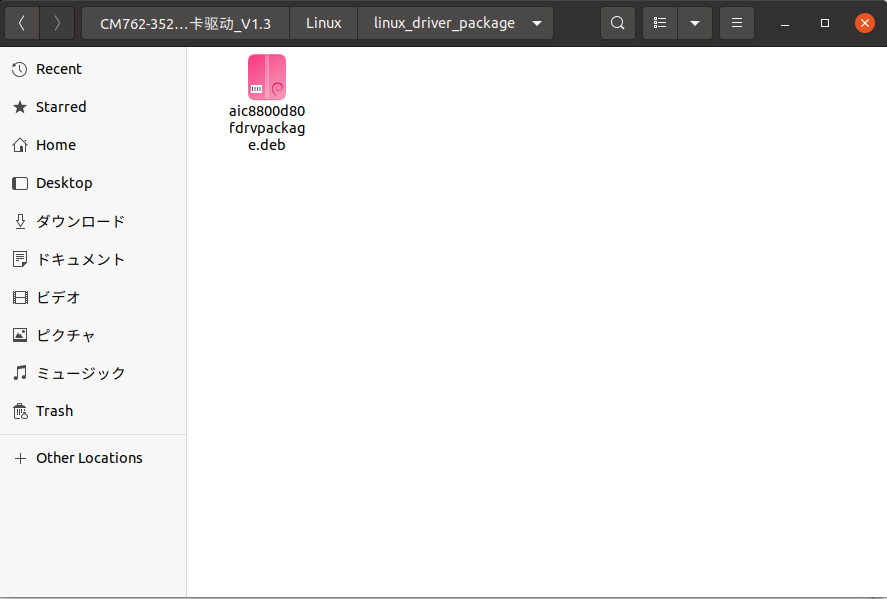Viewport: 887px width, 599px height.
Task: Navigate to Linux path segment
Action: (x=324, y=23)
